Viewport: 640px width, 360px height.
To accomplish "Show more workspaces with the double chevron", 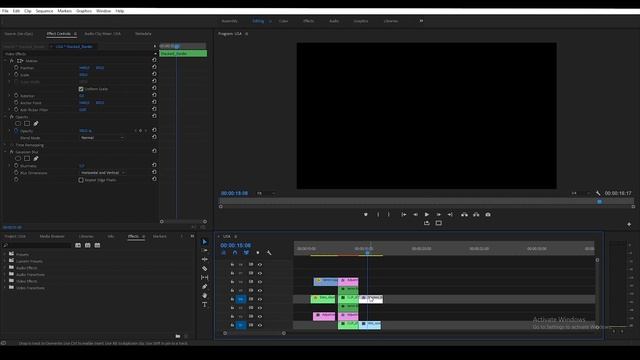I will (421, 21).
